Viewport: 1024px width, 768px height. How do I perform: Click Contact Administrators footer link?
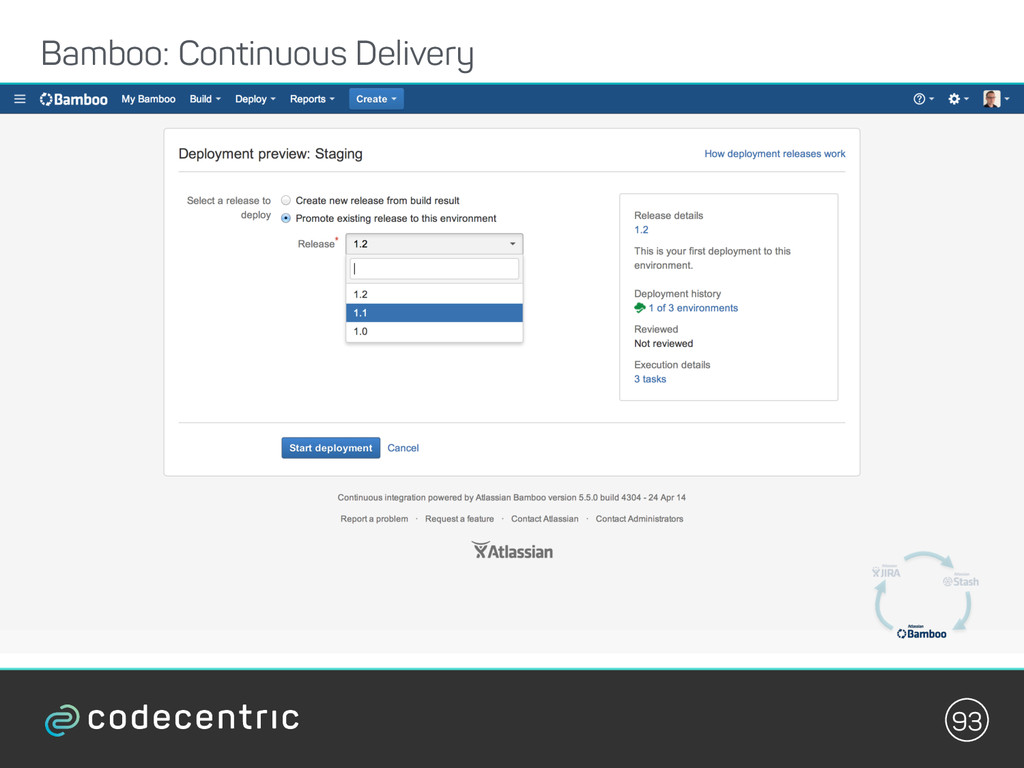click(639, 519)
